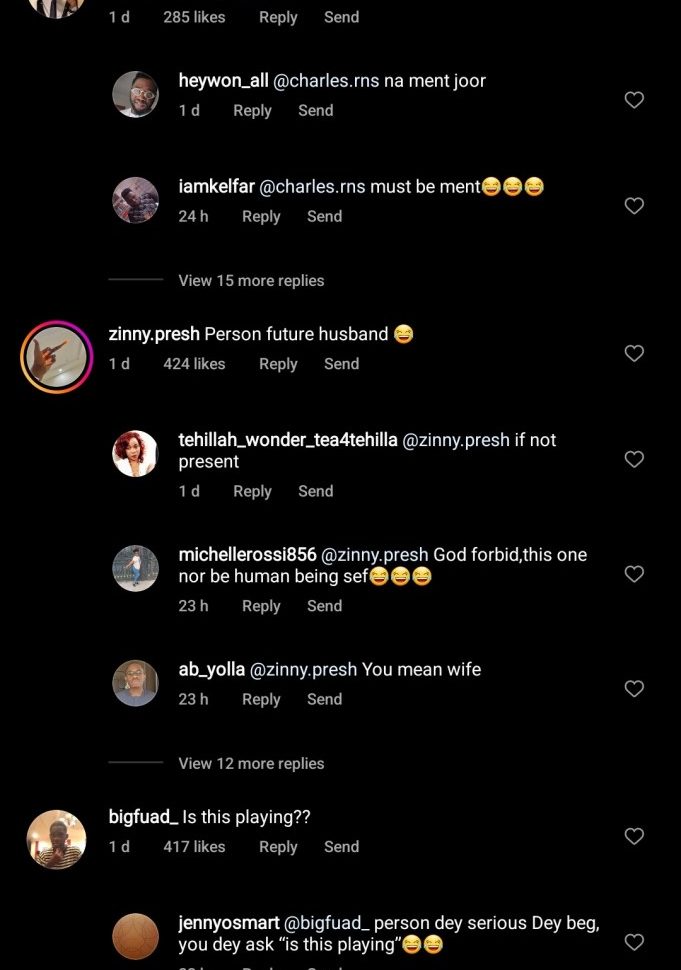Open the @charles.rns mention in heywon_all's reply
Viewport: 681px width, 970px height.
[326, 81]
